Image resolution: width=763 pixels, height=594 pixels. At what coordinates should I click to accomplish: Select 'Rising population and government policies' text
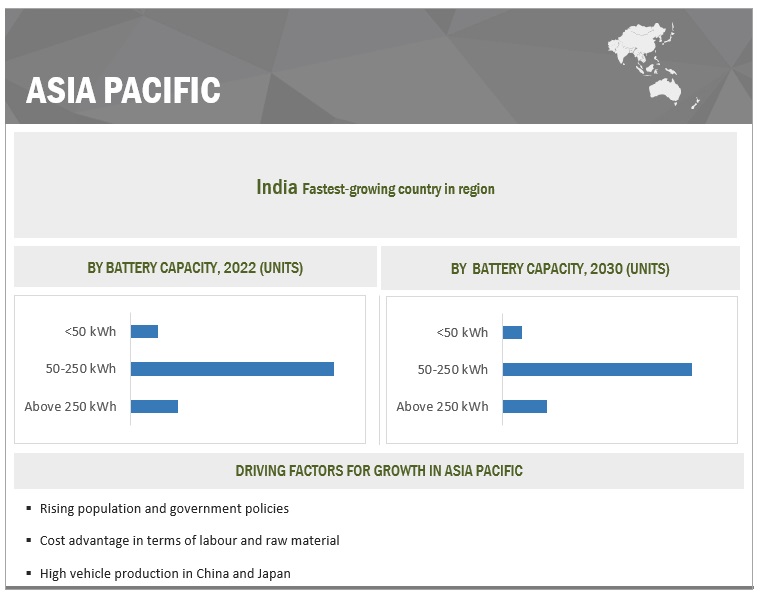tap(164, 509)
